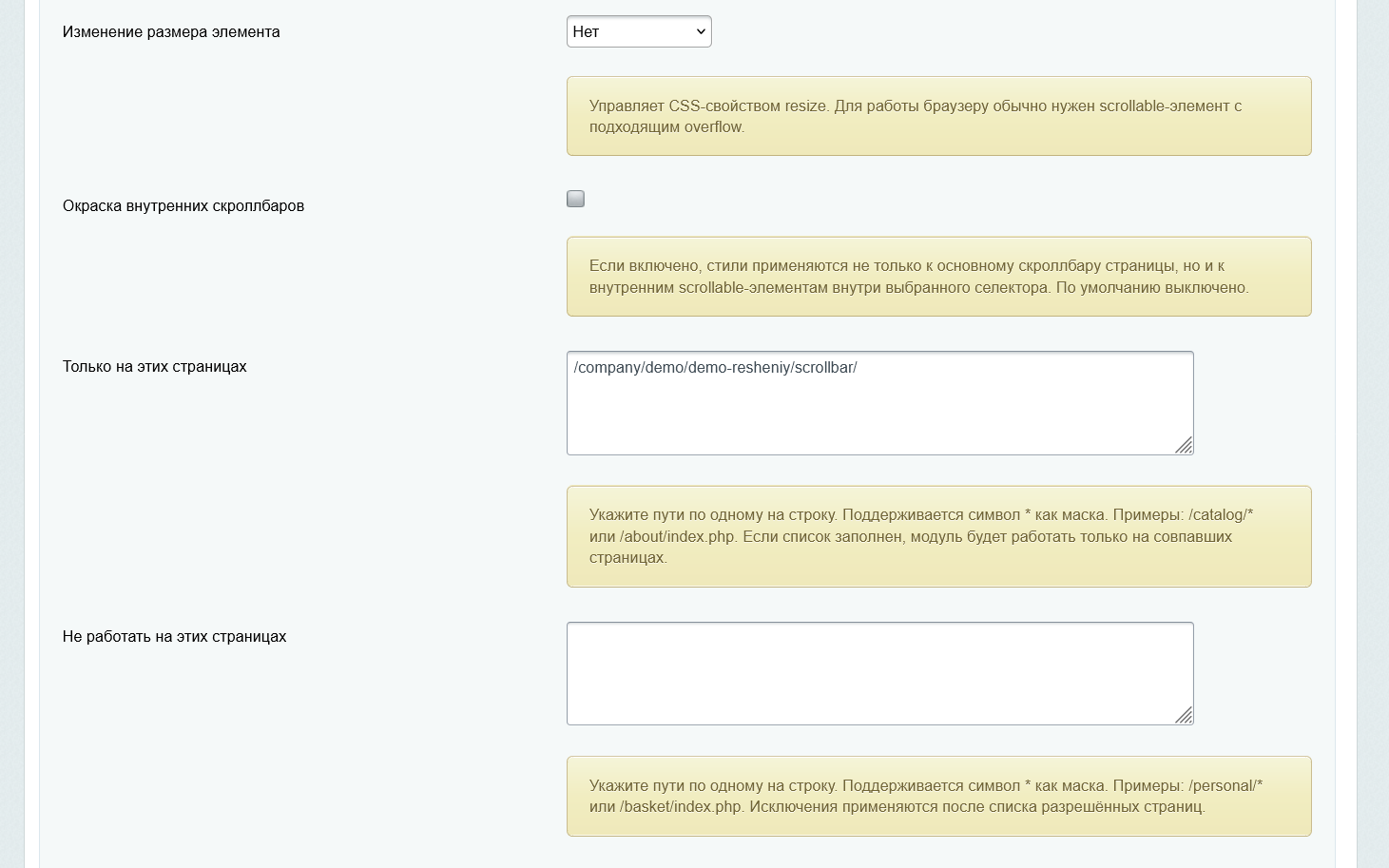The image size is (1389, 868).
Task: Click the 'Изменение размера элемента' label
Action: click(x=171, y=31)
